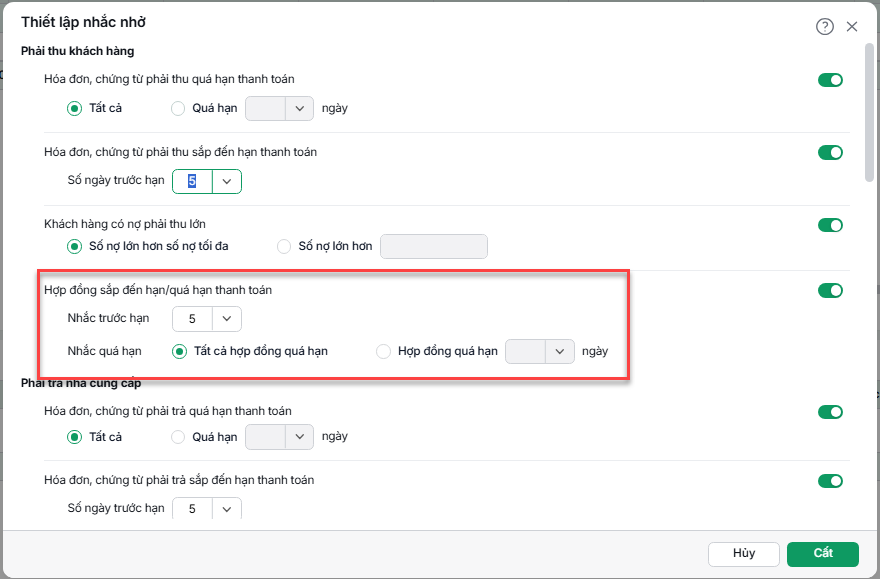
Task: Close the Thiết lập nhắc nhở dialog
Action: coord(852,26)
